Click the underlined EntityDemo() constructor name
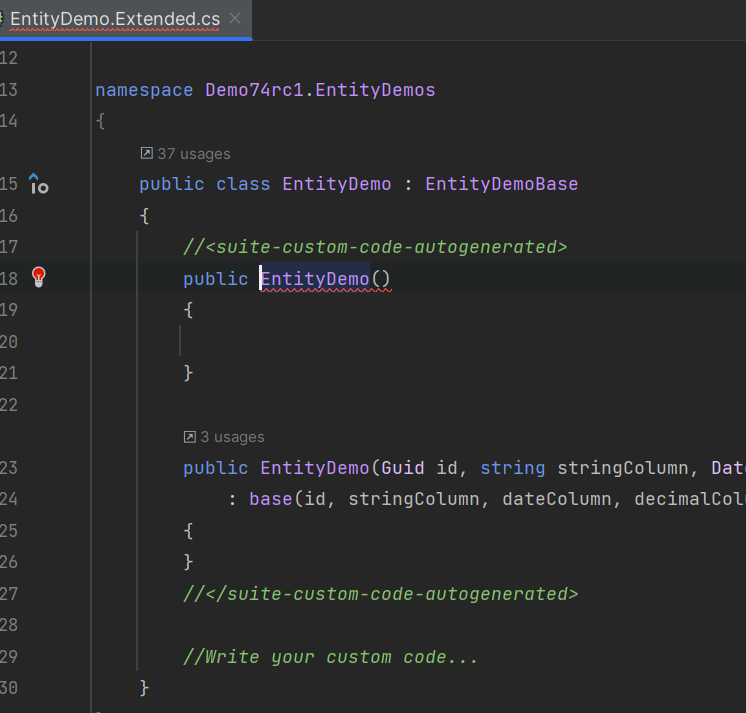Screen dimensions: 746x713 pyautogui.click(x=315, y=279)
